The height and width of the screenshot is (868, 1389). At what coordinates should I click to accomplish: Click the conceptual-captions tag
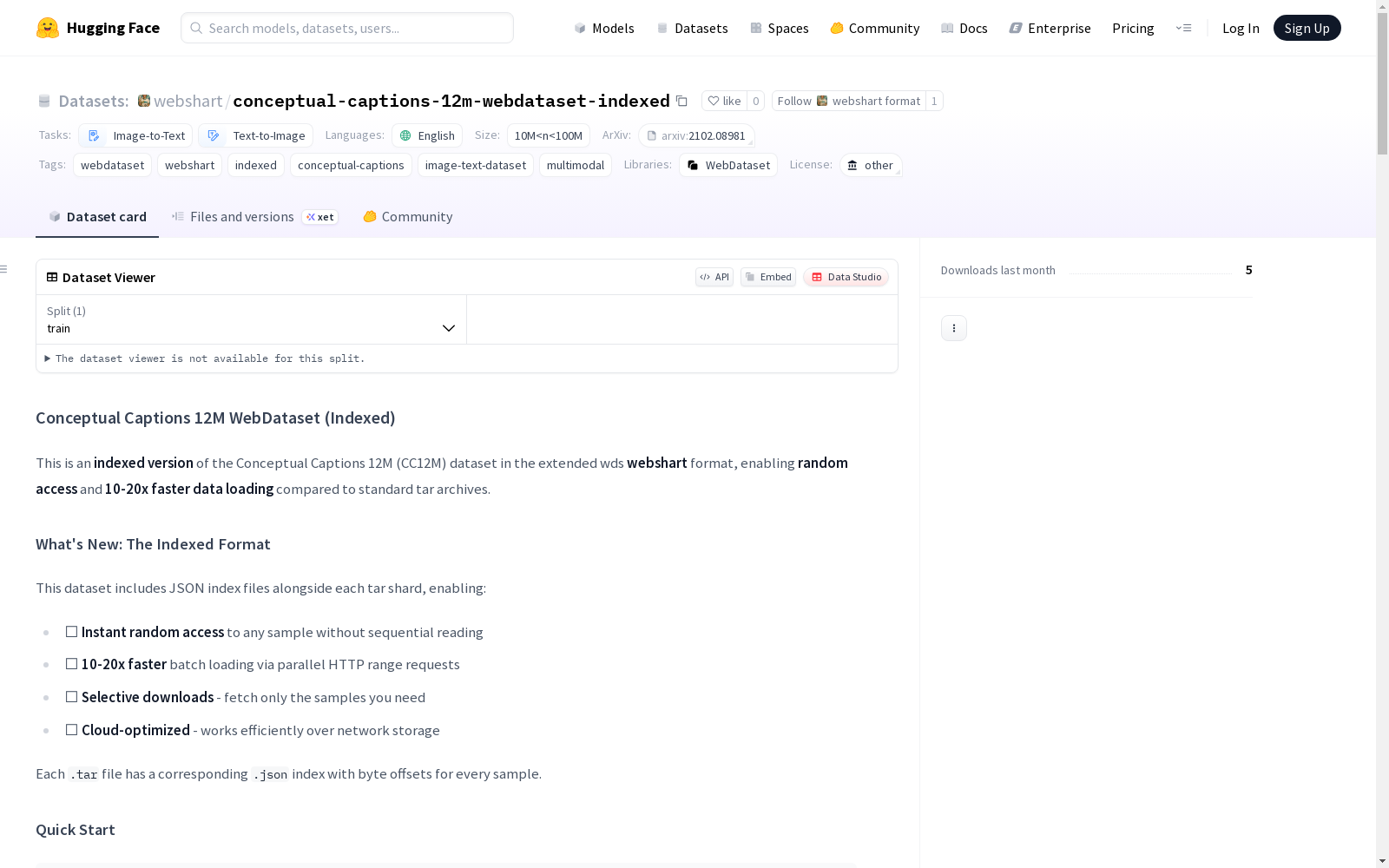pos(351,165)
